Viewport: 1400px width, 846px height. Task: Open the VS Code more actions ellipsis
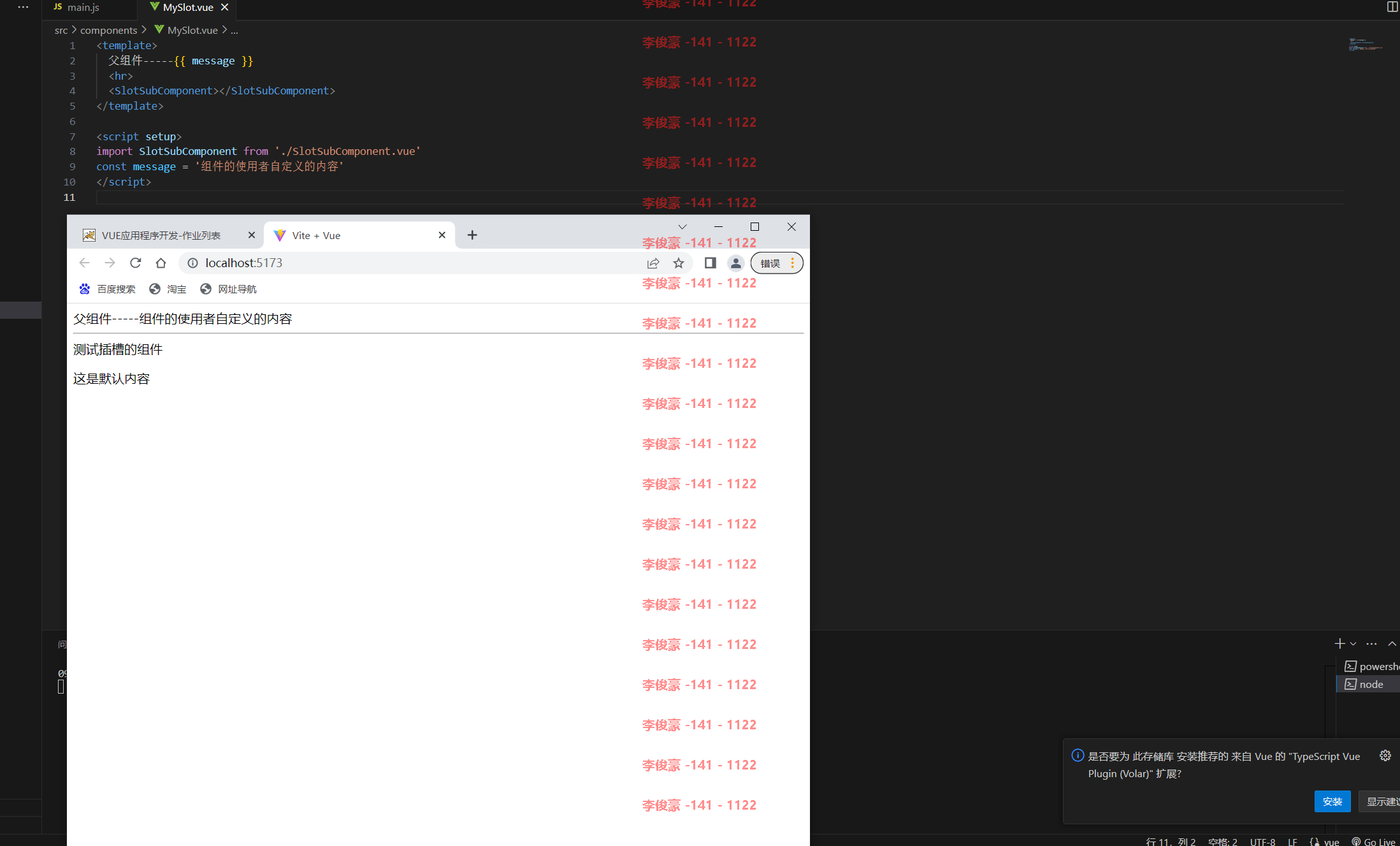pyautogui.click(x=24, y=7)
